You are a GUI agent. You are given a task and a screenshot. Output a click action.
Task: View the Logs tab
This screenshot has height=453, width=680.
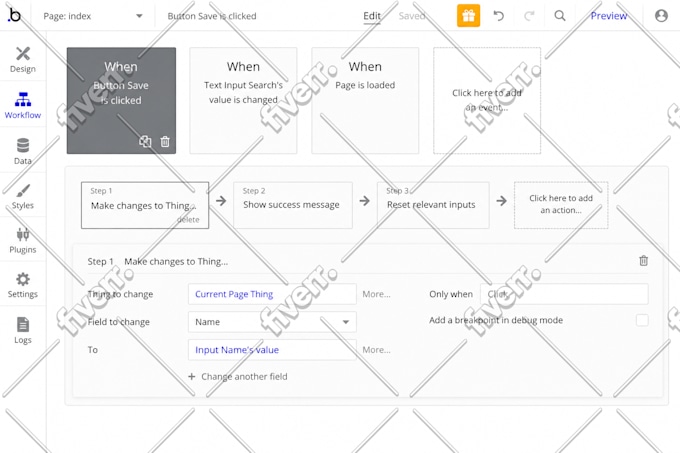[23, 330]
